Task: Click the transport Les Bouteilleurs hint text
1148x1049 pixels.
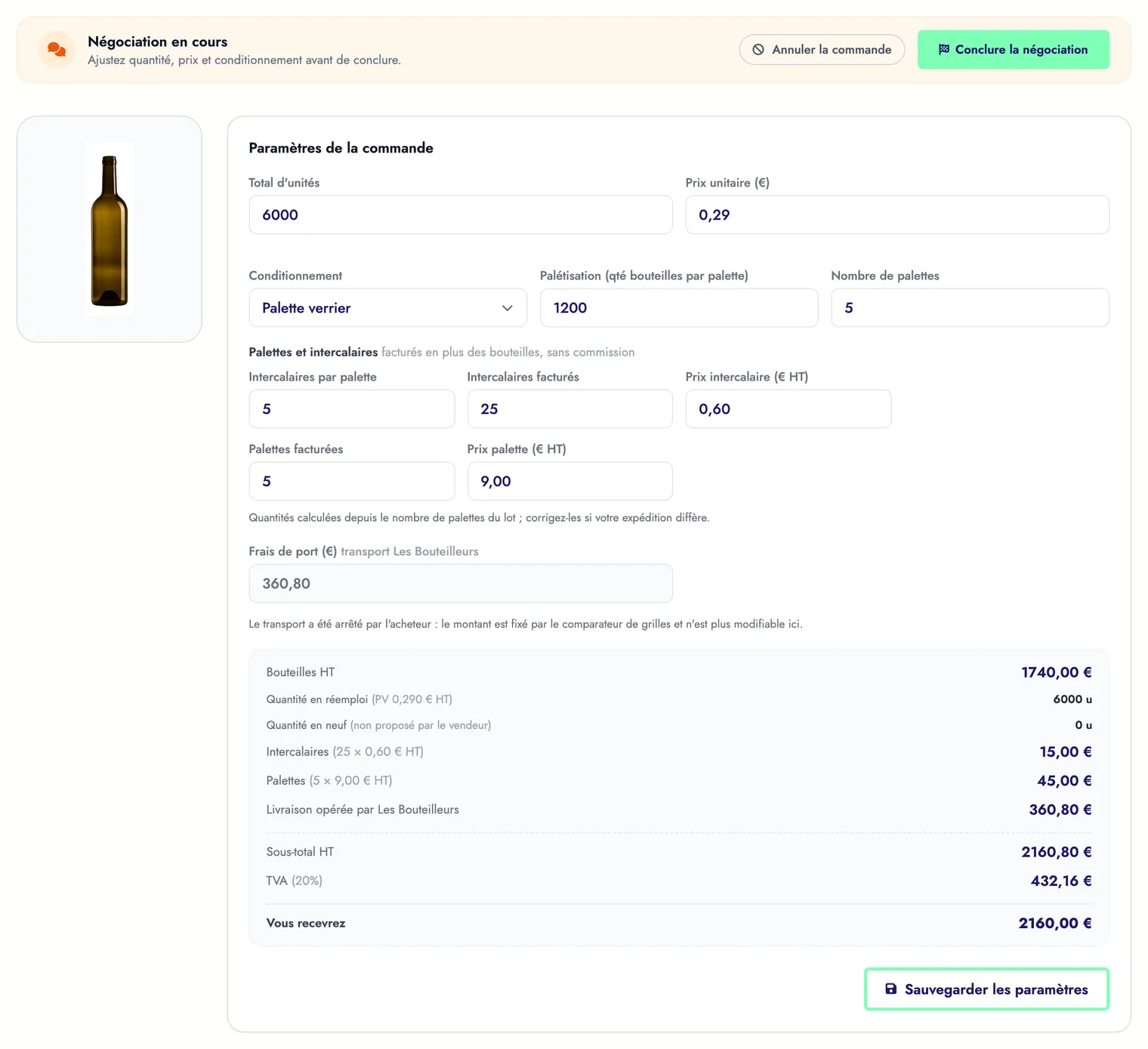Action: tap(409, 551)
